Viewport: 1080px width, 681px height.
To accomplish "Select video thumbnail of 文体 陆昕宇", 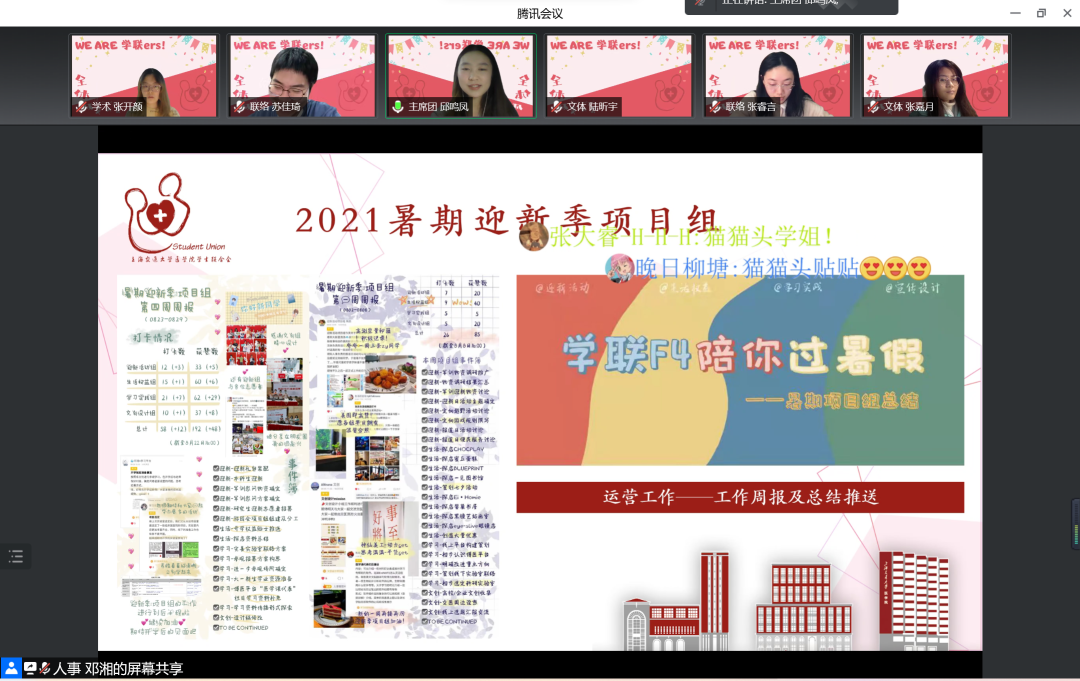I will pos(619,75).
